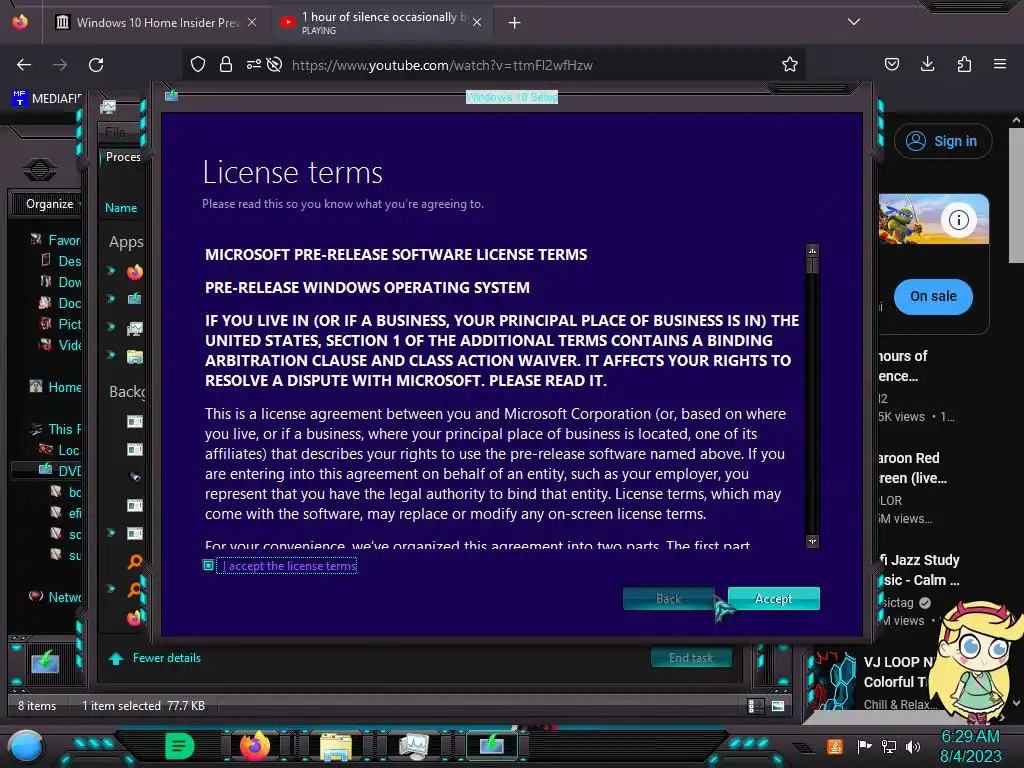Click the Back button in Windows 10 Setup

(668, 598)
